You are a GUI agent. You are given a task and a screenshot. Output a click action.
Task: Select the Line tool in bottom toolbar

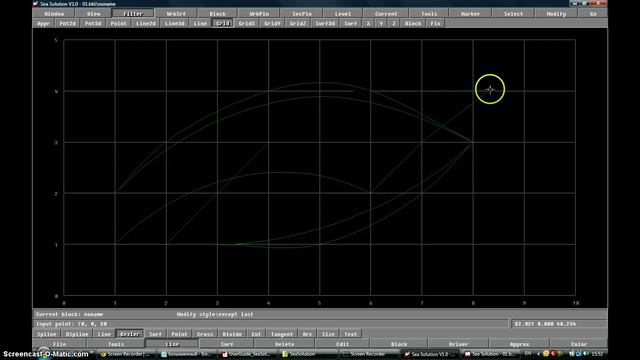pyautogui.click(x=104, y=334)
